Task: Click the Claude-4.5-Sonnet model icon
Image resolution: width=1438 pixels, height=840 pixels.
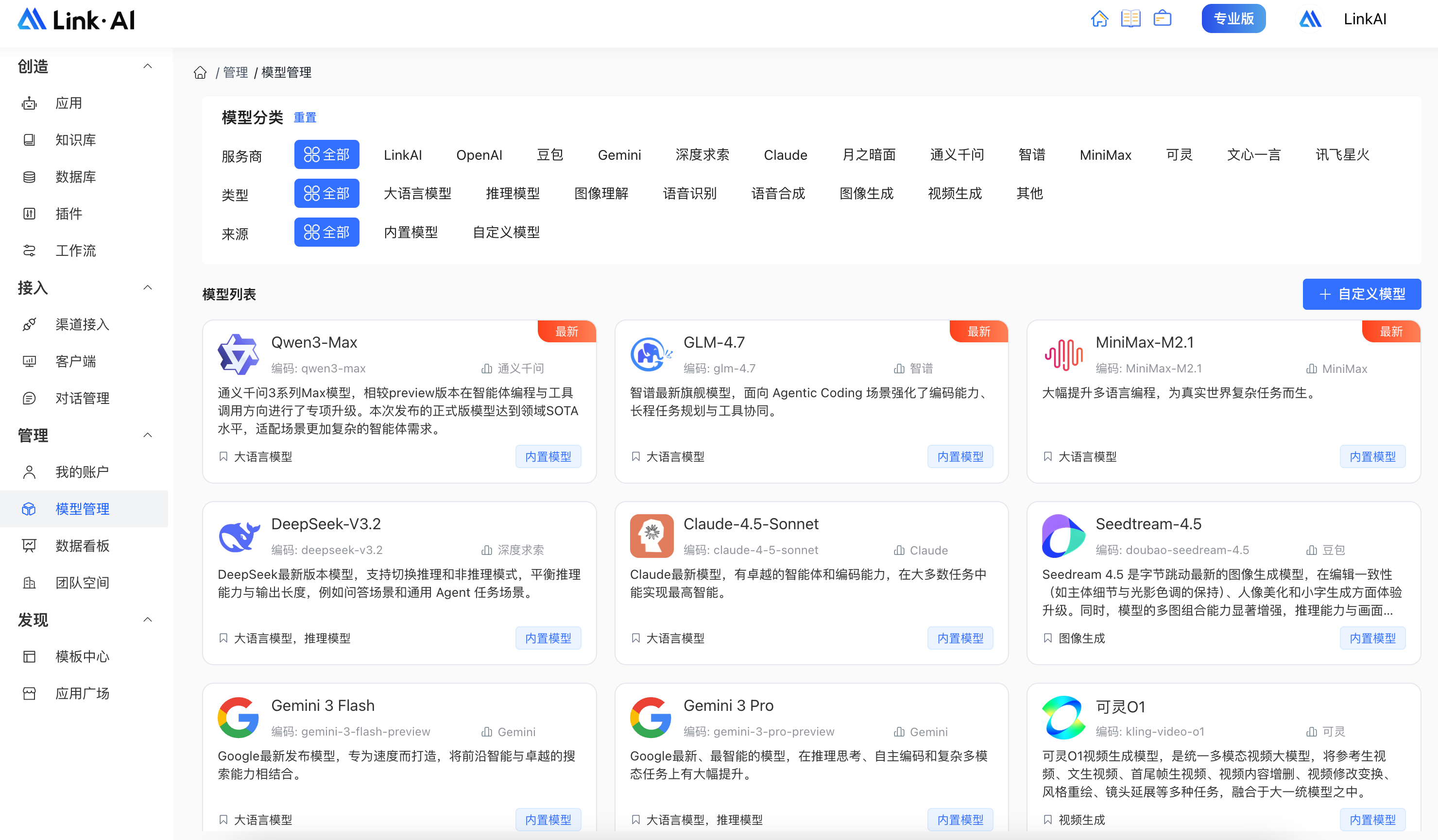Action: 651,536
